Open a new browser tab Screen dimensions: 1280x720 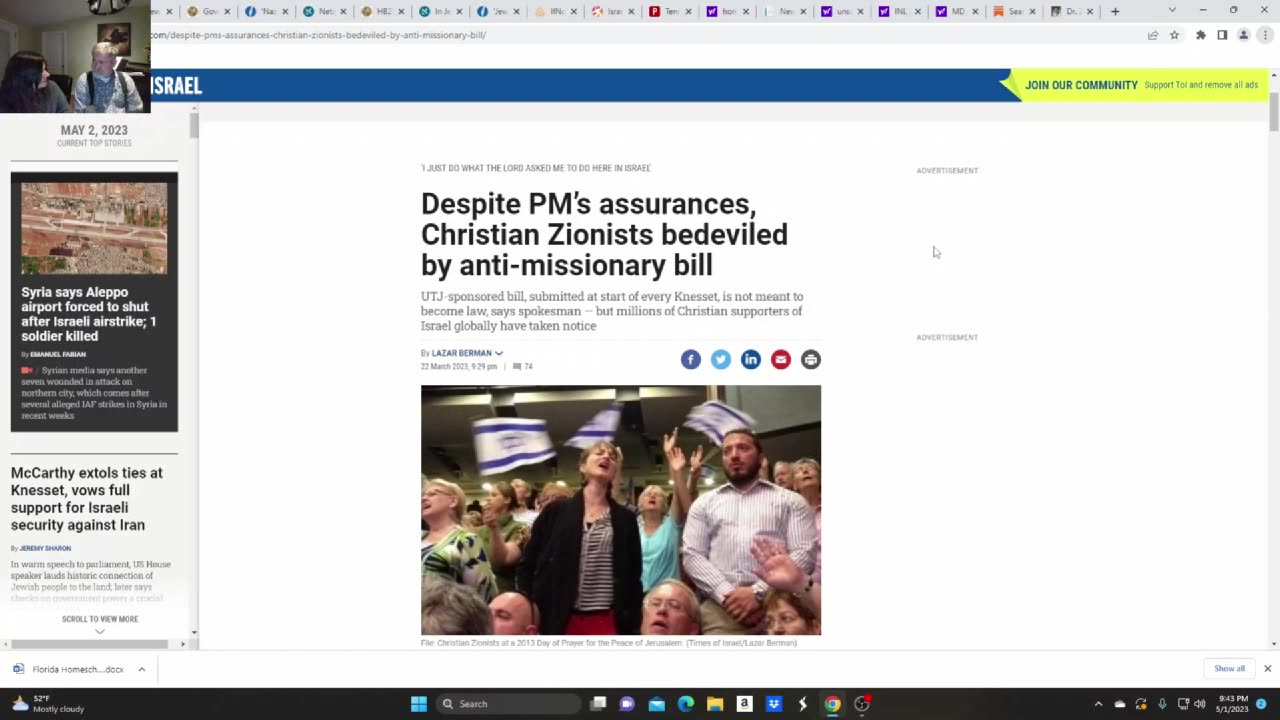pyautogui.click(x=1115, y=12)
